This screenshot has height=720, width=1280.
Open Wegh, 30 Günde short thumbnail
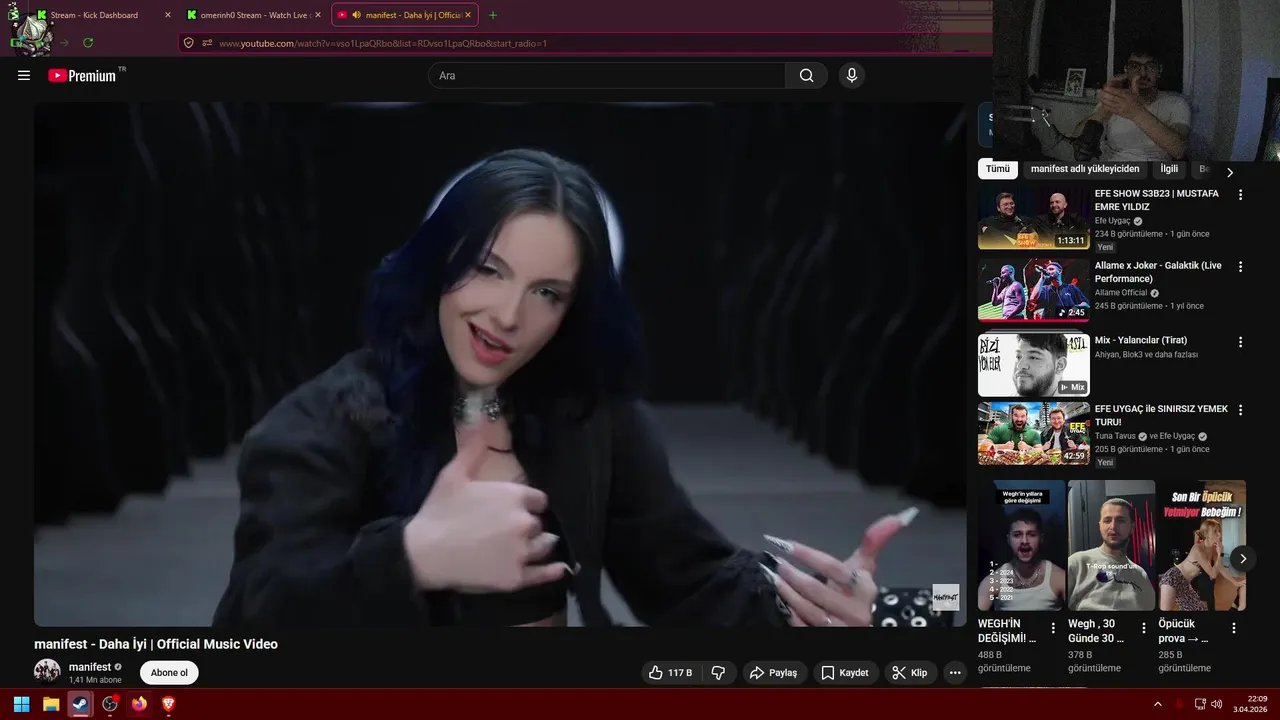pyautogui.click(x=1111, y=545)
